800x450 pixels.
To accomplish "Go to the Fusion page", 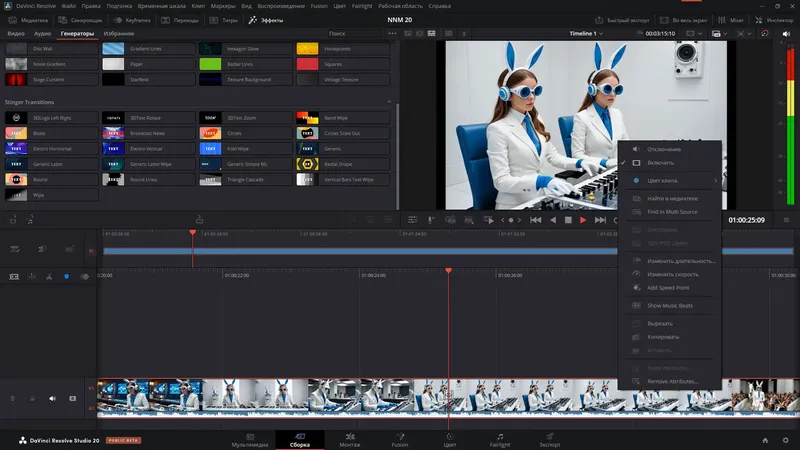I will click(x=399, y=440).
